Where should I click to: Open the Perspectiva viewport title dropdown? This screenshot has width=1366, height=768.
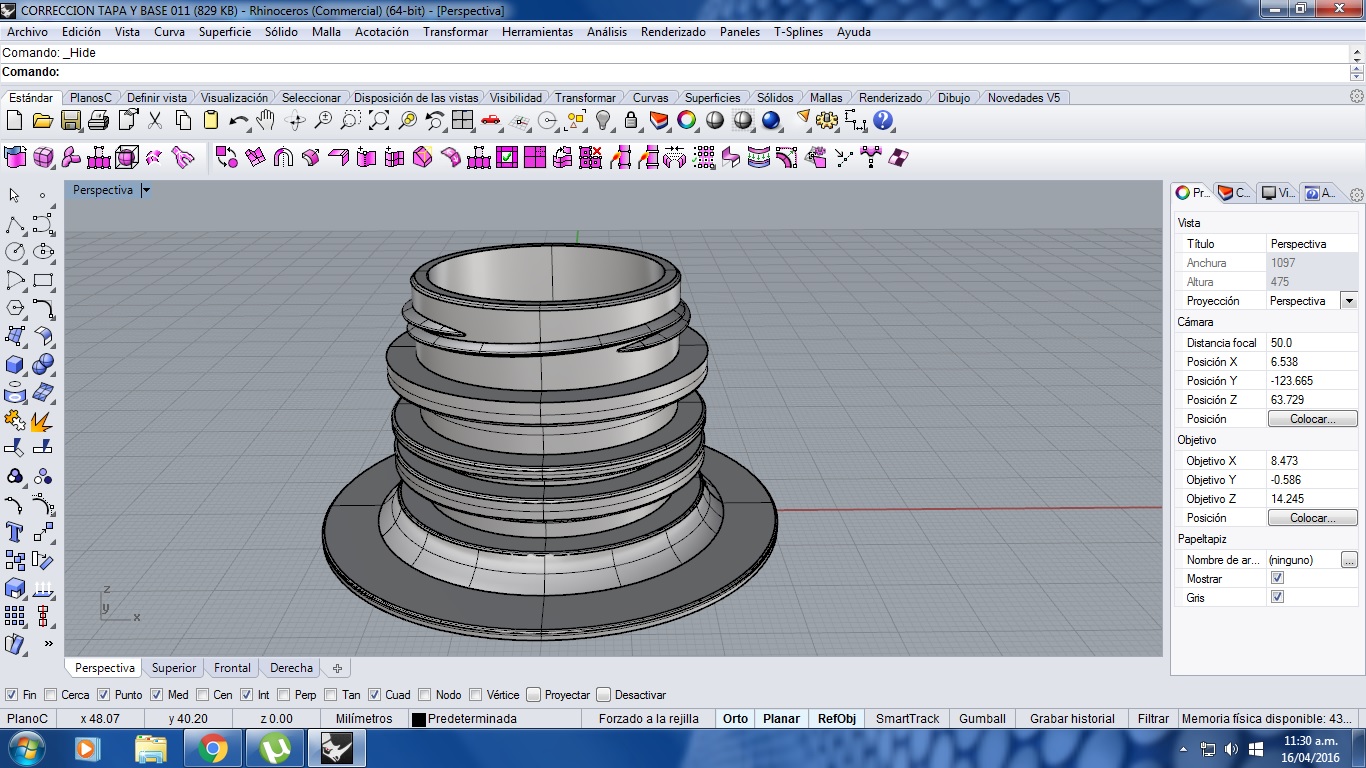click(145, 189)
